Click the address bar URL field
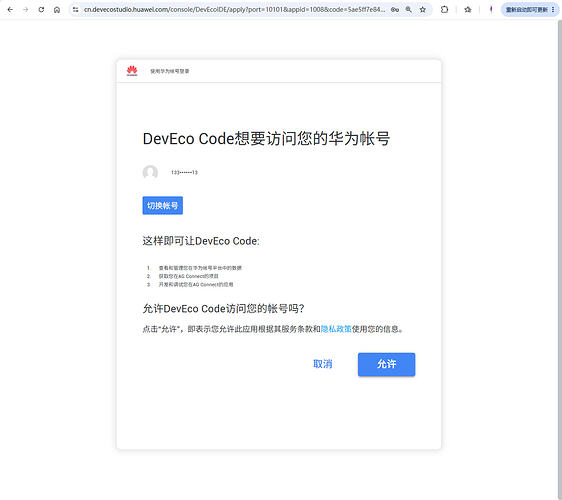 (234, 10)
